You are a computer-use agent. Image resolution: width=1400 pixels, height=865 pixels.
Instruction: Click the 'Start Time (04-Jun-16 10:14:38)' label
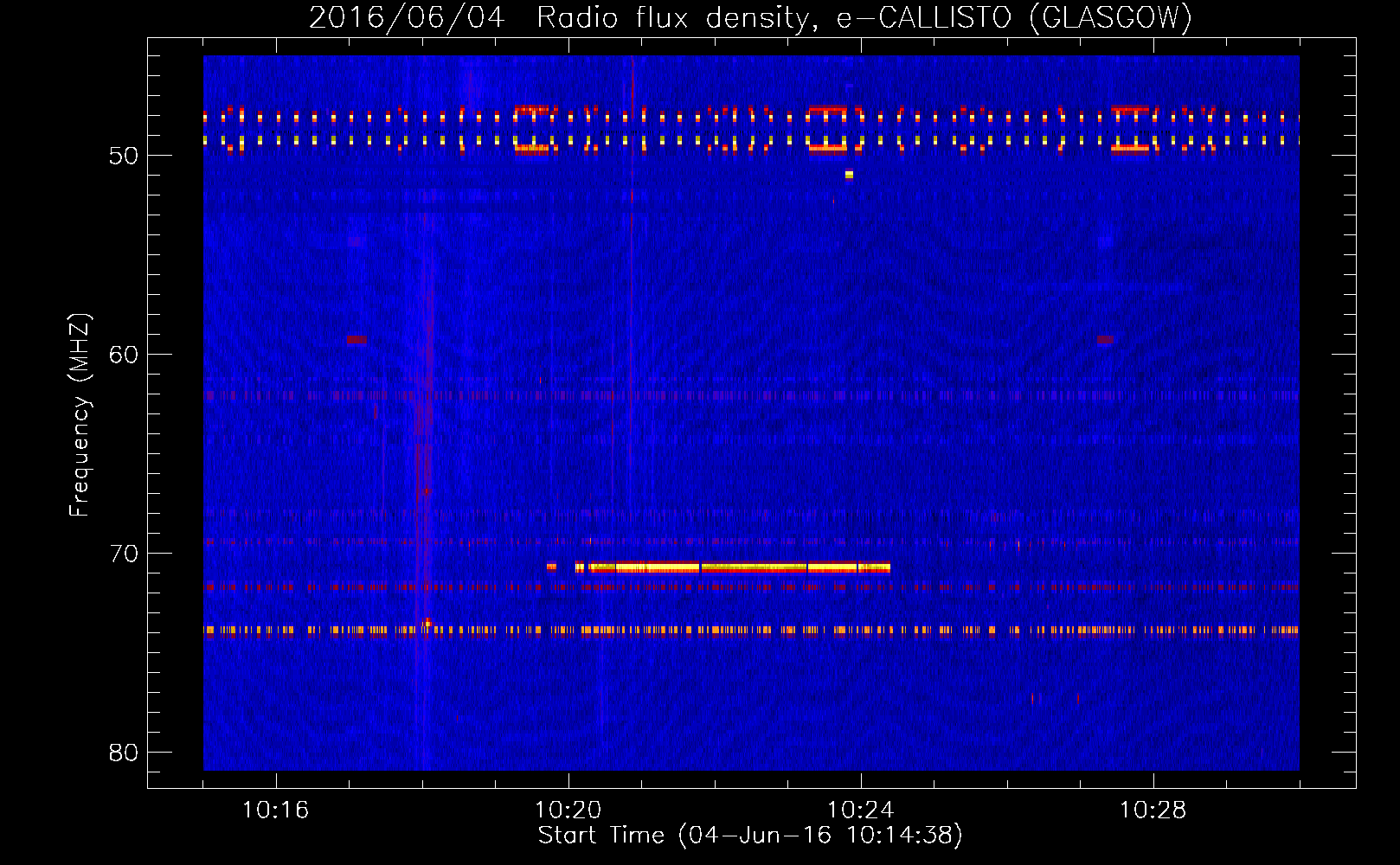tap(750, 836)
